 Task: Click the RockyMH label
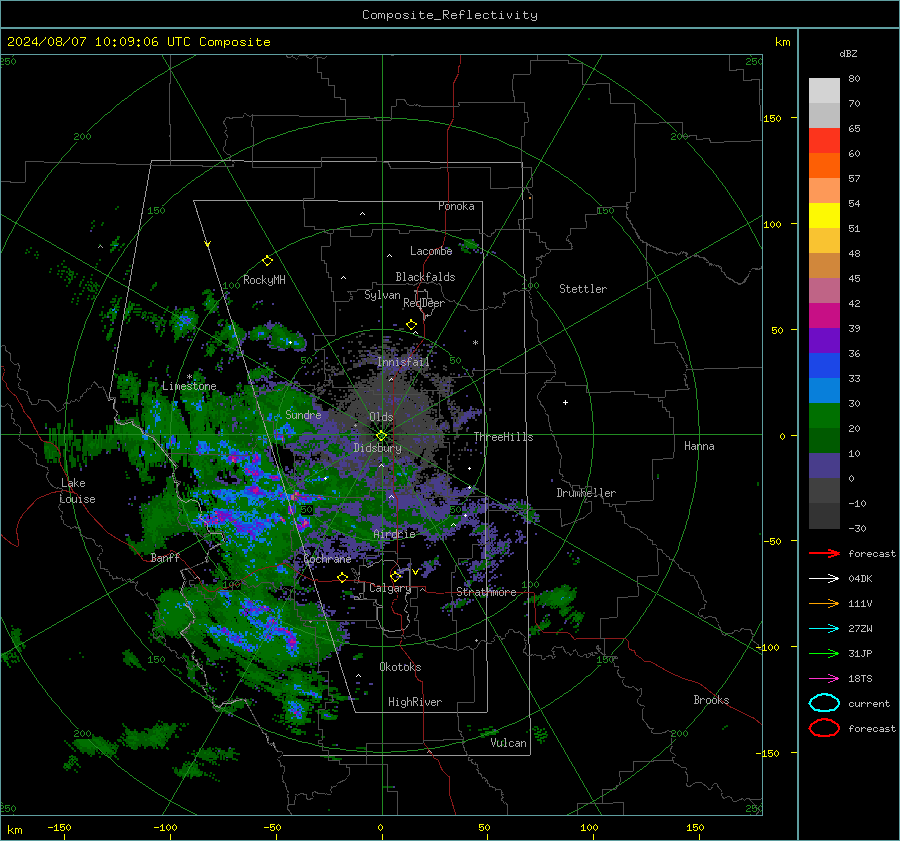[x=264, y=280]
